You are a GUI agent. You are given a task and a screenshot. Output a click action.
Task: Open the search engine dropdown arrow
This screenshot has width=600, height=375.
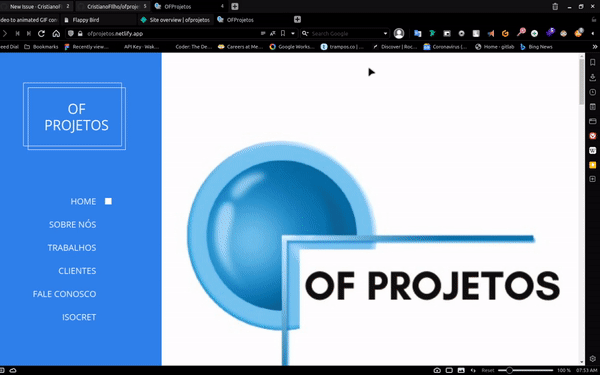(x=385, y=34)
